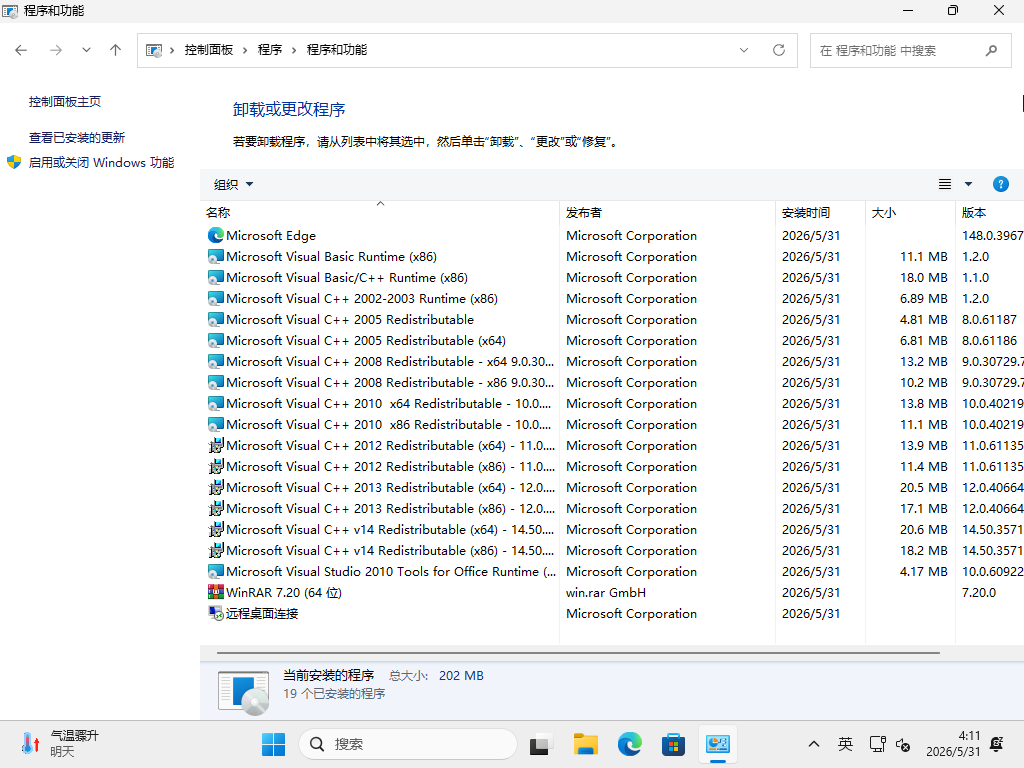Click the notification bell icon in tray
This screenshot has width=1024, height=768.
point(997,744)
